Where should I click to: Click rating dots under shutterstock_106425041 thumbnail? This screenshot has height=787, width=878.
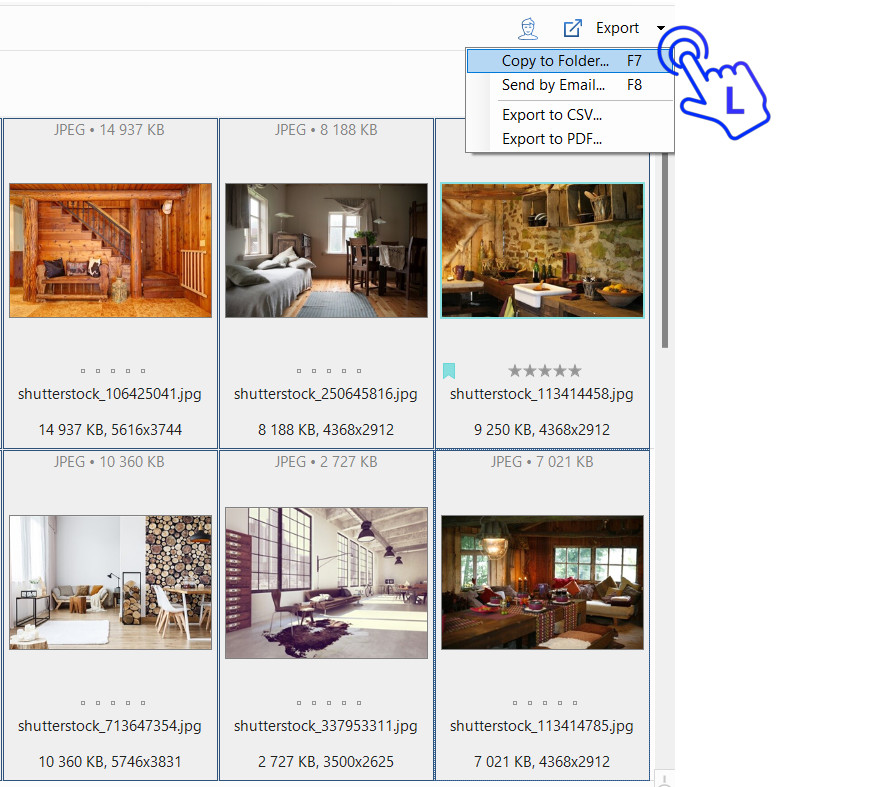tap(112, 371)
